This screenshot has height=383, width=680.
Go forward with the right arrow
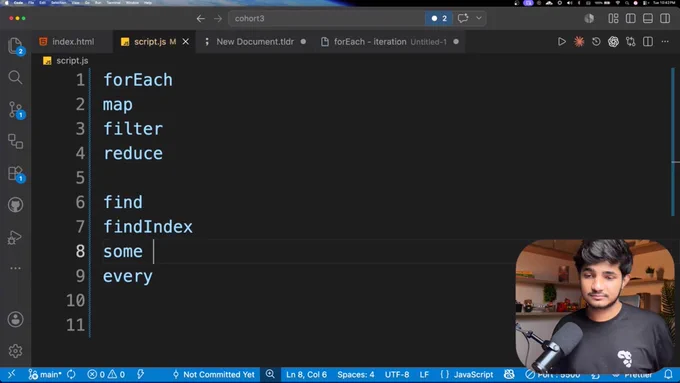click(218, 18)
